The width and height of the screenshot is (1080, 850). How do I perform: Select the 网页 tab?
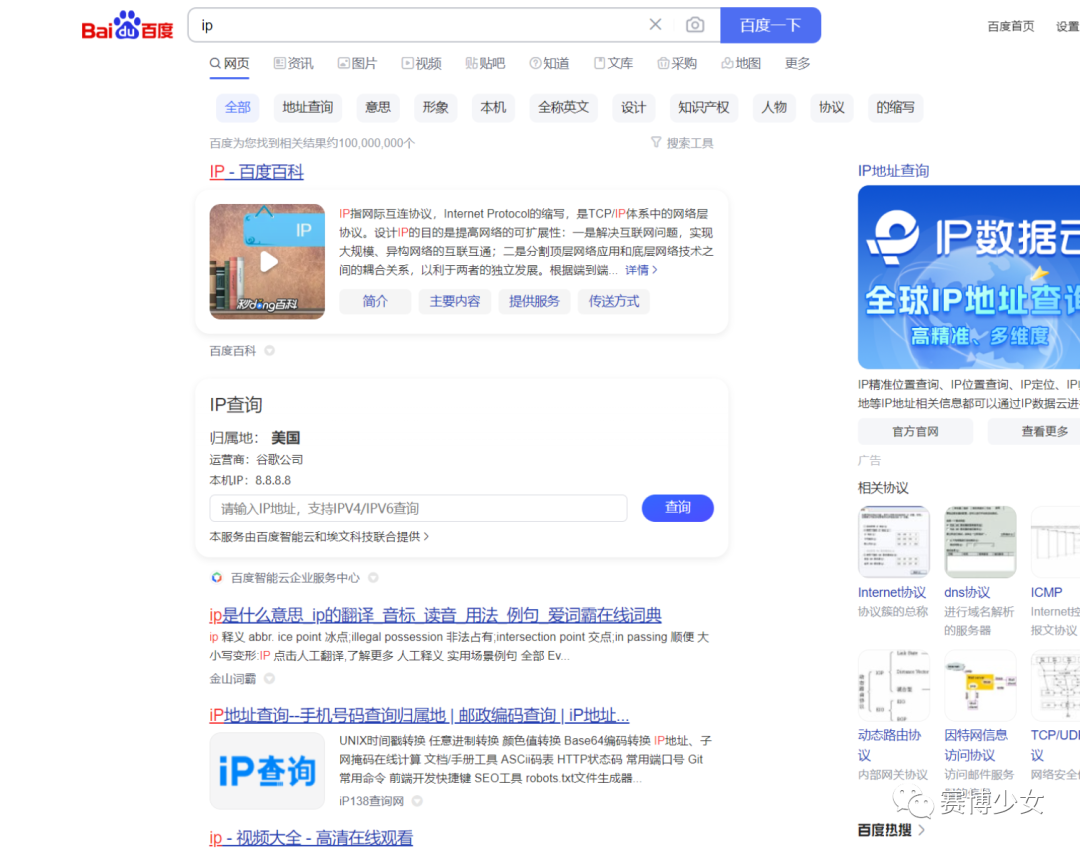229,63
